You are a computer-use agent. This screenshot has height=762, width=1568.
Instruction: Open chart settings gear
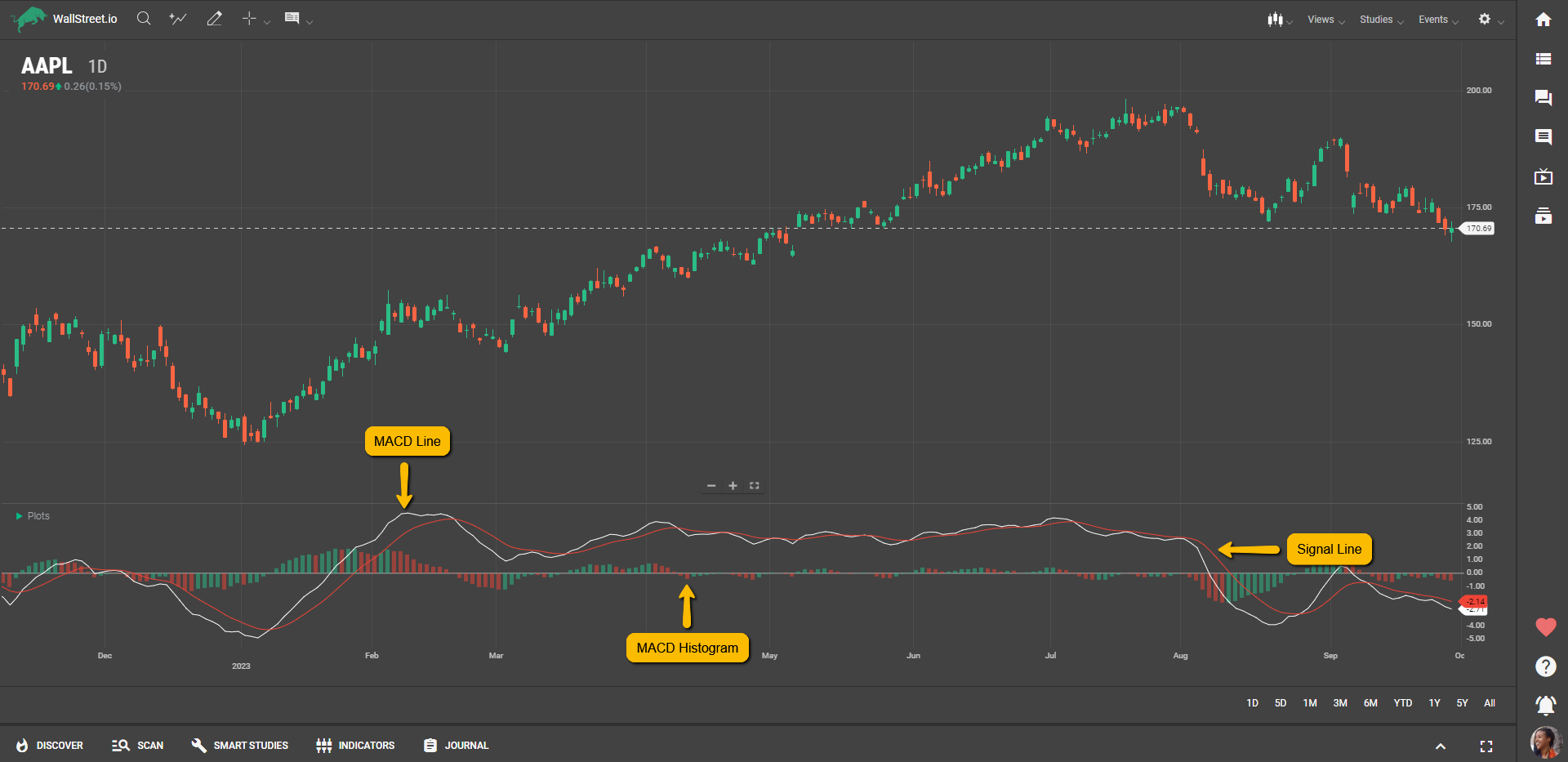(x=1485, y=19)
